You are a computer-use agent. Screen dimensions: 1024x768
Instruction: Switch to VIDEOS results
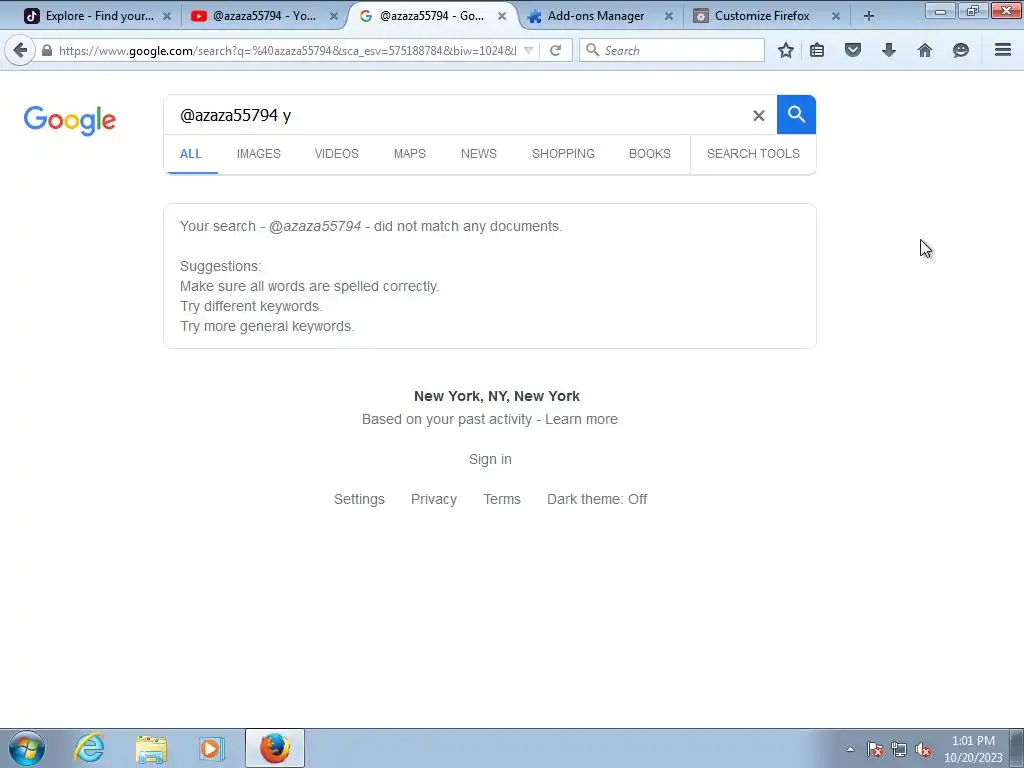click(337, 153)
